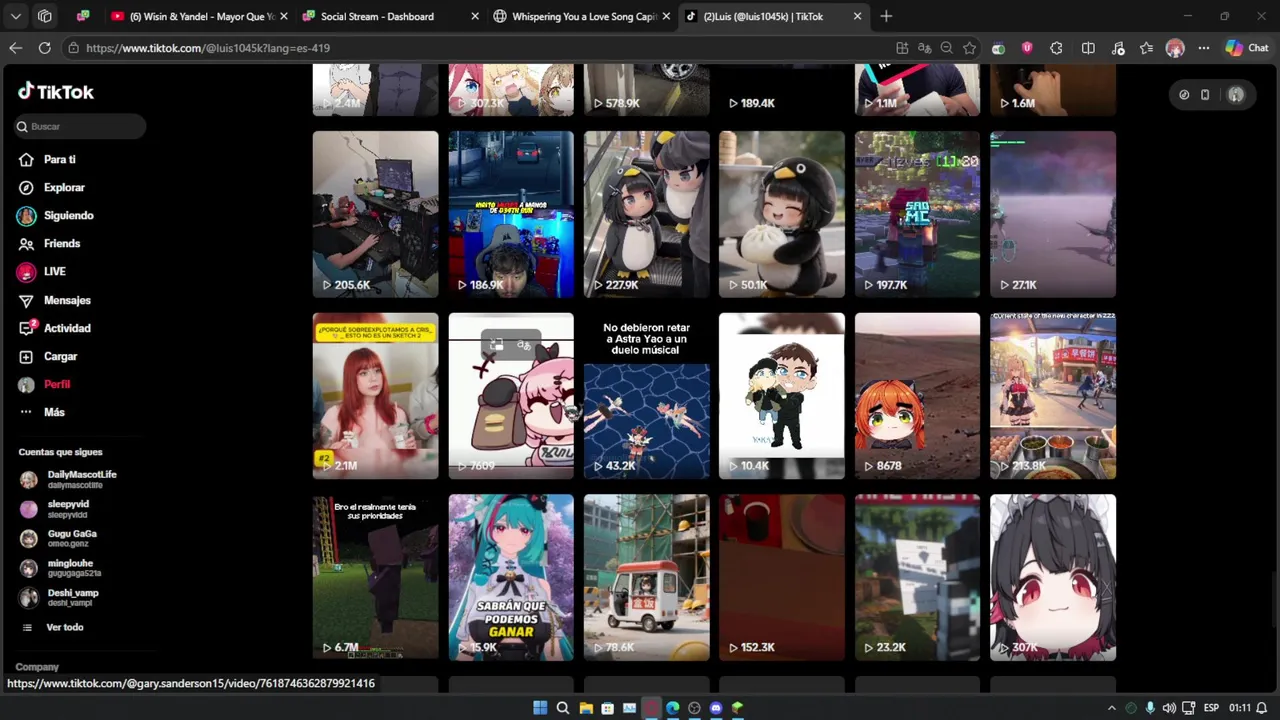The width and height of the screenshot is (1280, 720).
Task: Show hidden system tray icons
Action: [1111, 708]
